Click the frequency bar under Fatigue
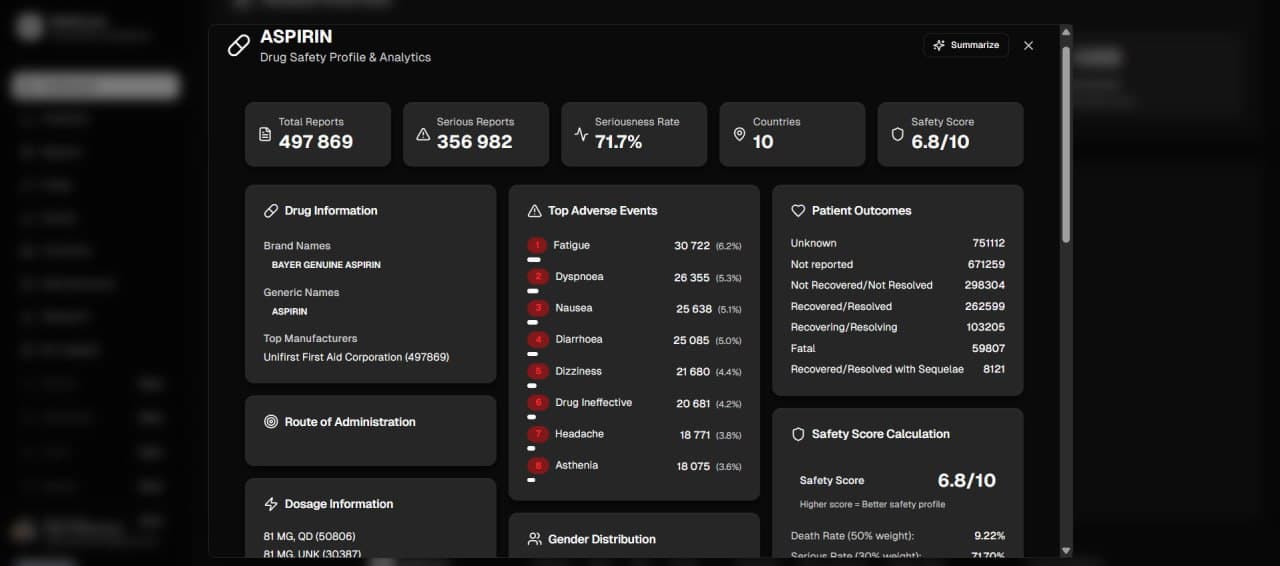1280x566 pixels. (x=534, y=260)
